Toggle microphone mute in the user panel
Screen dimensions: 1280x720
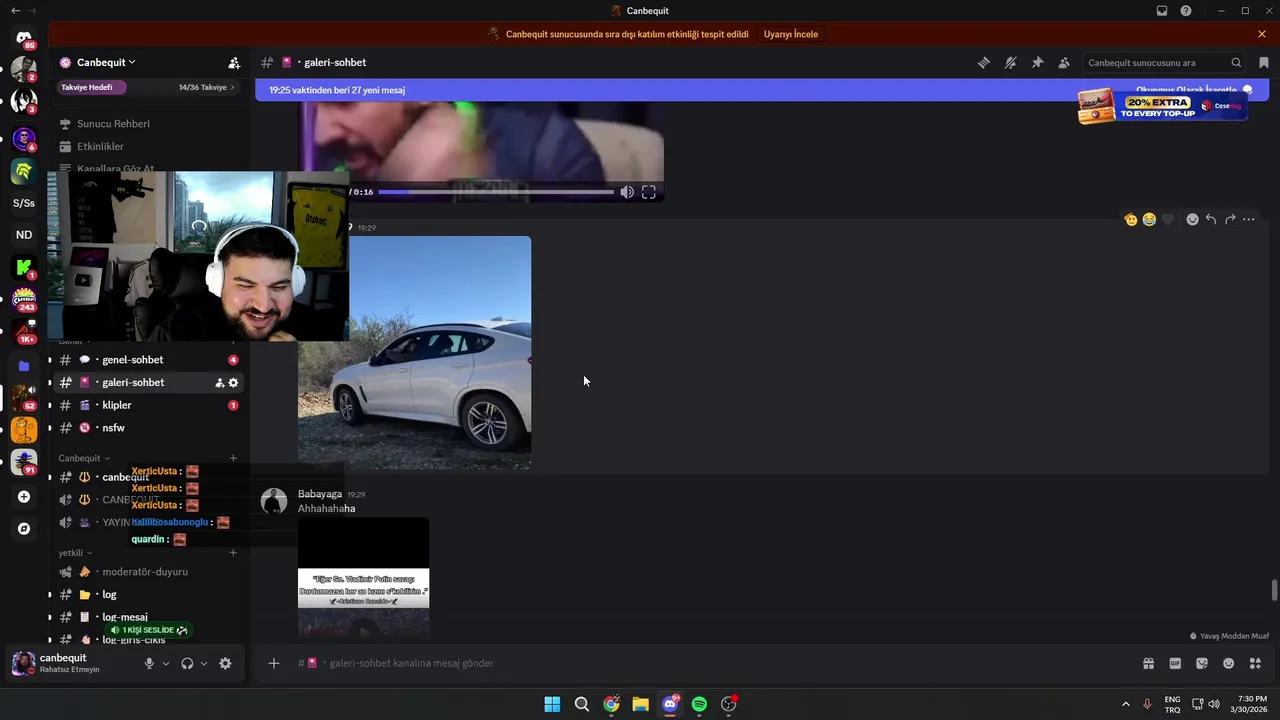point(149,664)
